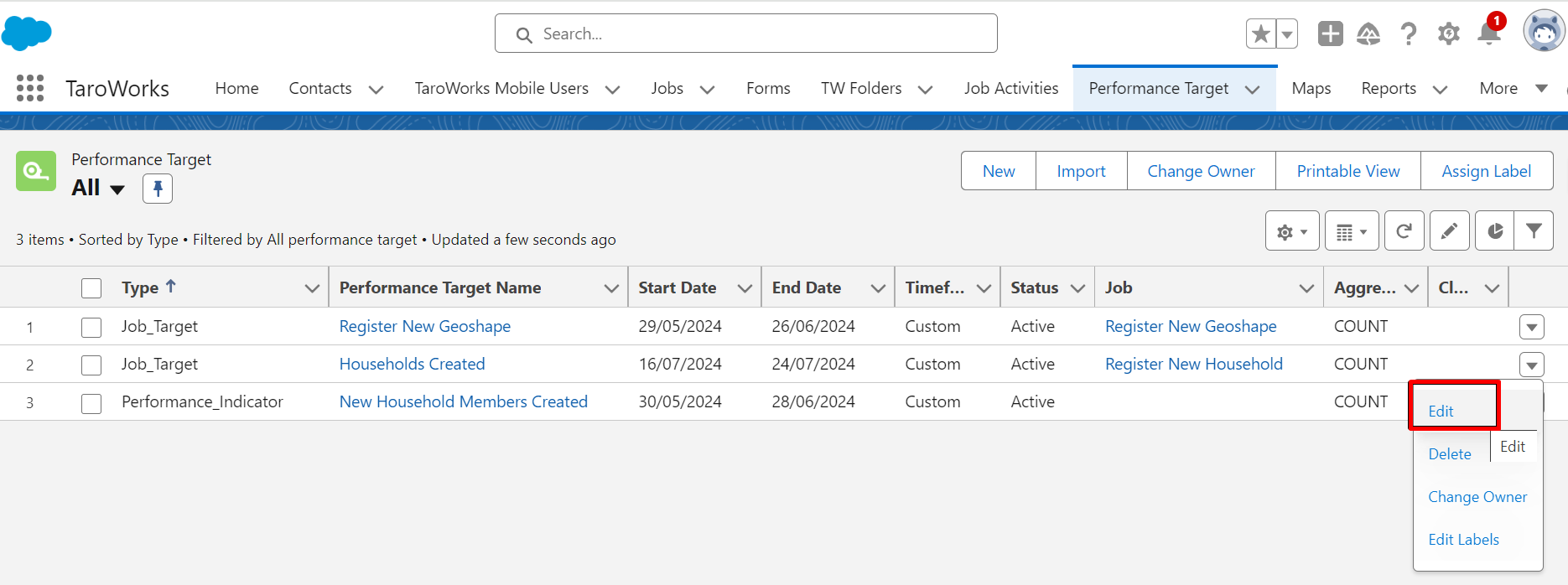The image size is (1568, 585).
Task: Open the New Household Members Created record
Action: 464,401
